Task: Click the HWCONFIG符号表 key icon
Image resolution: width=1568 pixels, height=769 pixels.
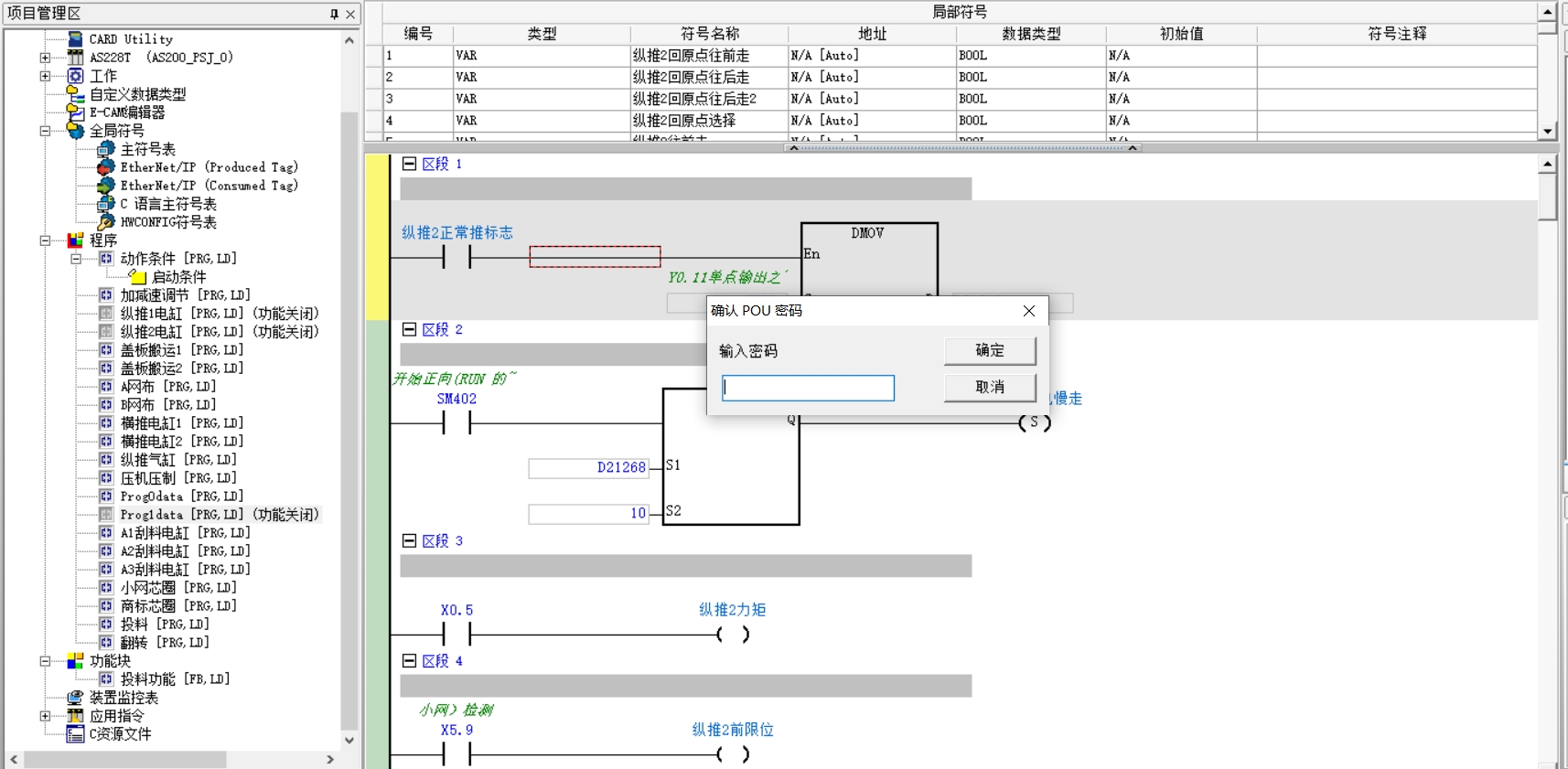Action: click(x=106, y=222)
